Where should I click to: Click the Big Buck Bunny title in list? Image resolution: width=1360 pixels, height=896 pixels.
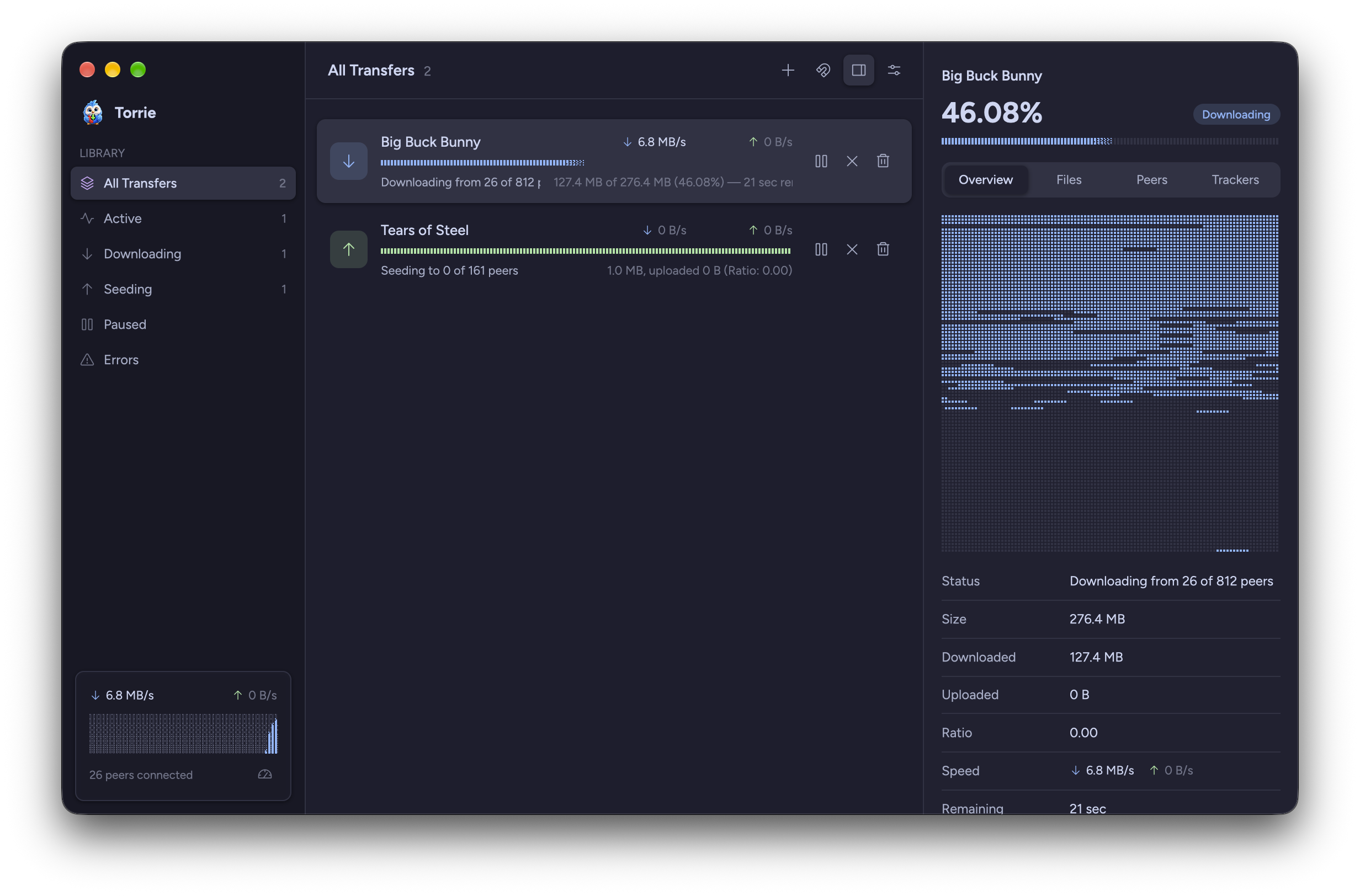tap(431, 142)
